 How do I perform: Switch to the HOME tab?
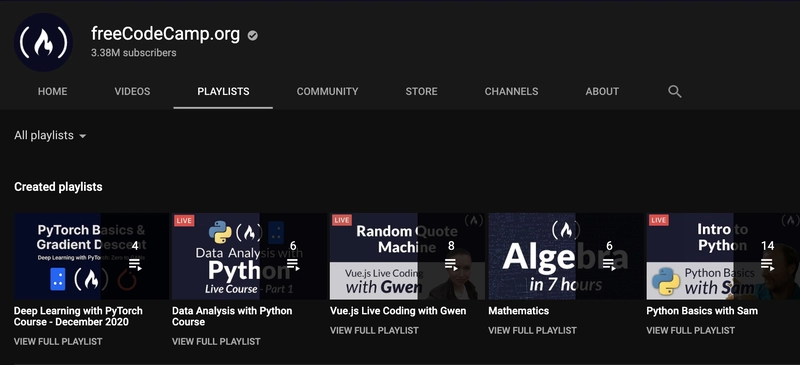[53, 91]
